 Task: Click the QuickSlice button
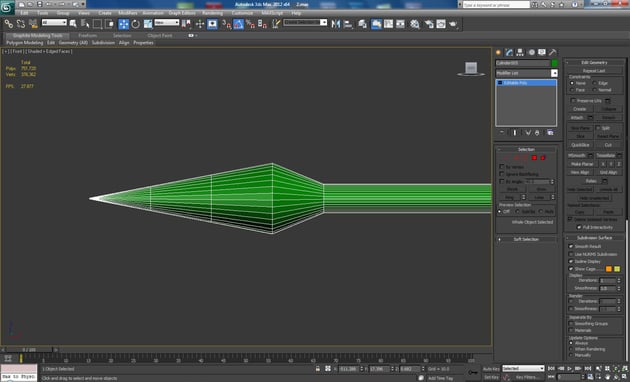click(x=580, y=145)
